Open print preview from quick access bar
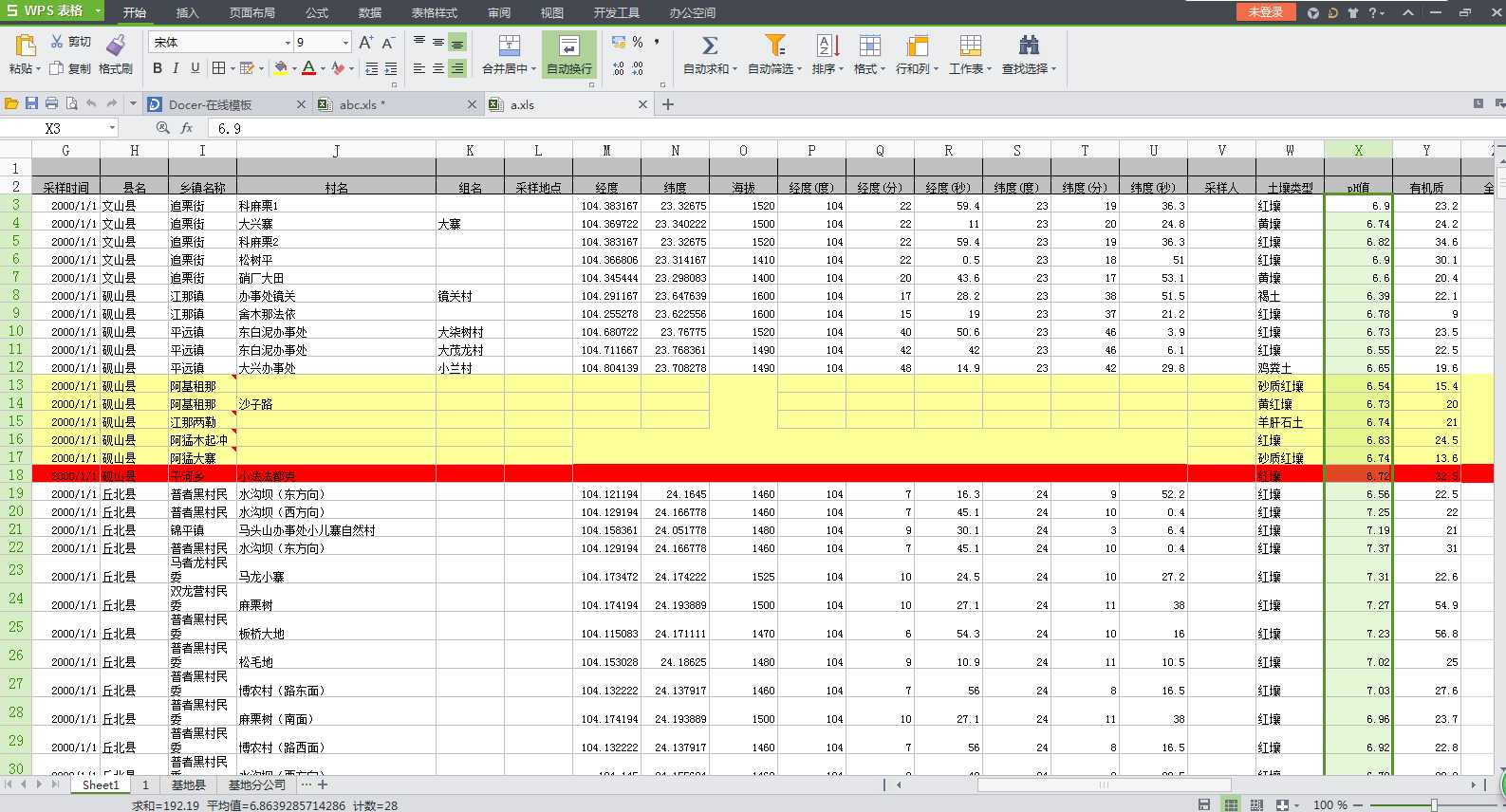The image size is (1506, 812). coord(71,103)
